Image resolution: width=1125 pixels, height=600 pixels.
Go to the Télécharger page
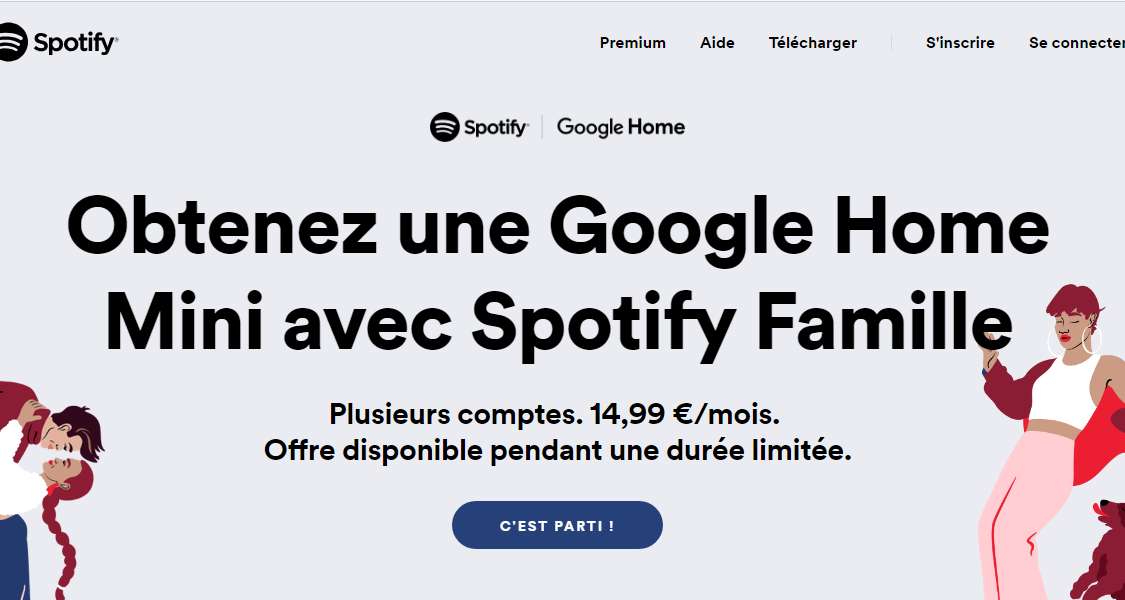[812, 43]
